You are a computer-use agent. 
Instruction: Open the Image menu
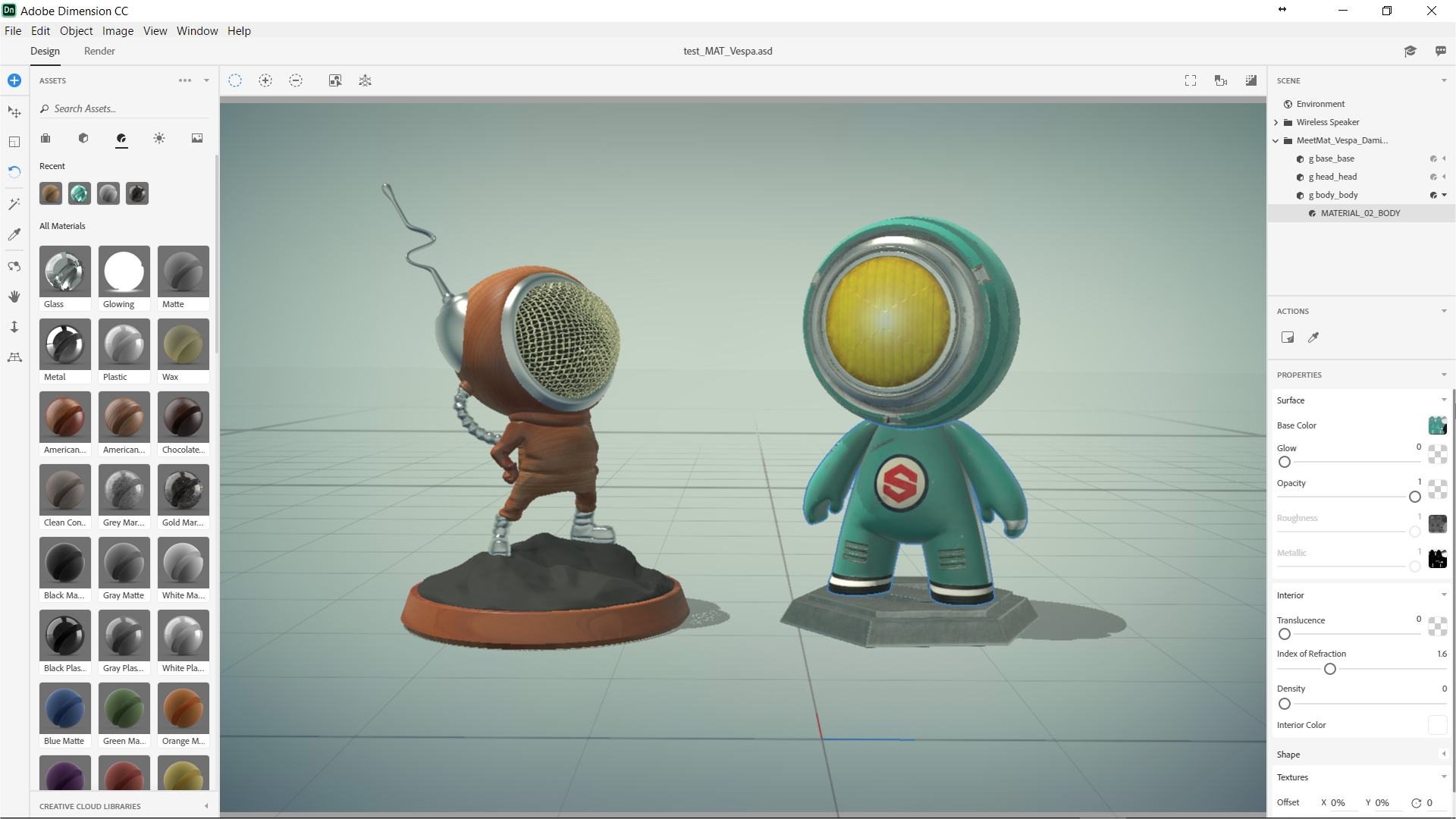click(118, 30)
